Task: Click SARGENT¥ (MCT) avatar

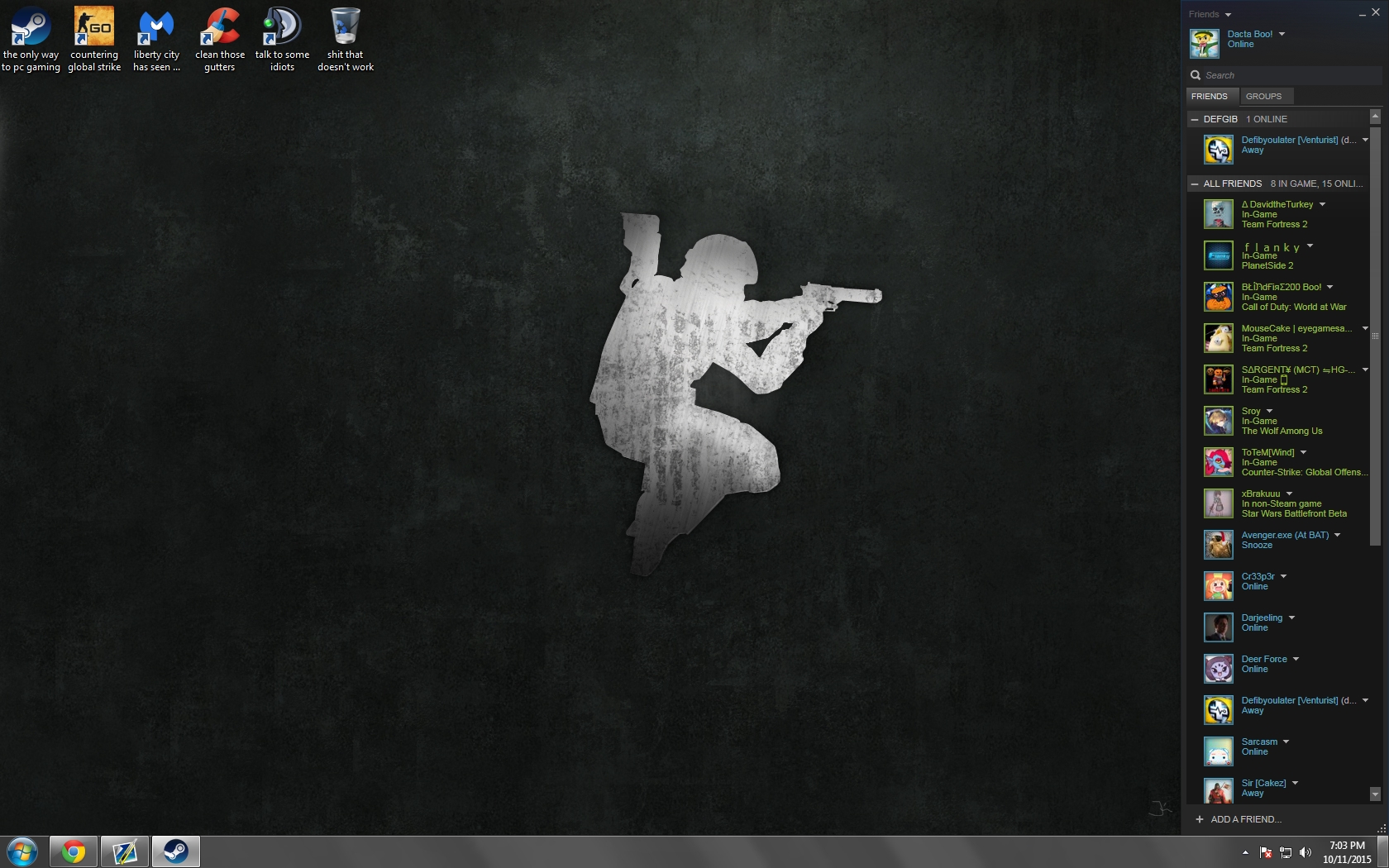Action: click(1219, 379)
